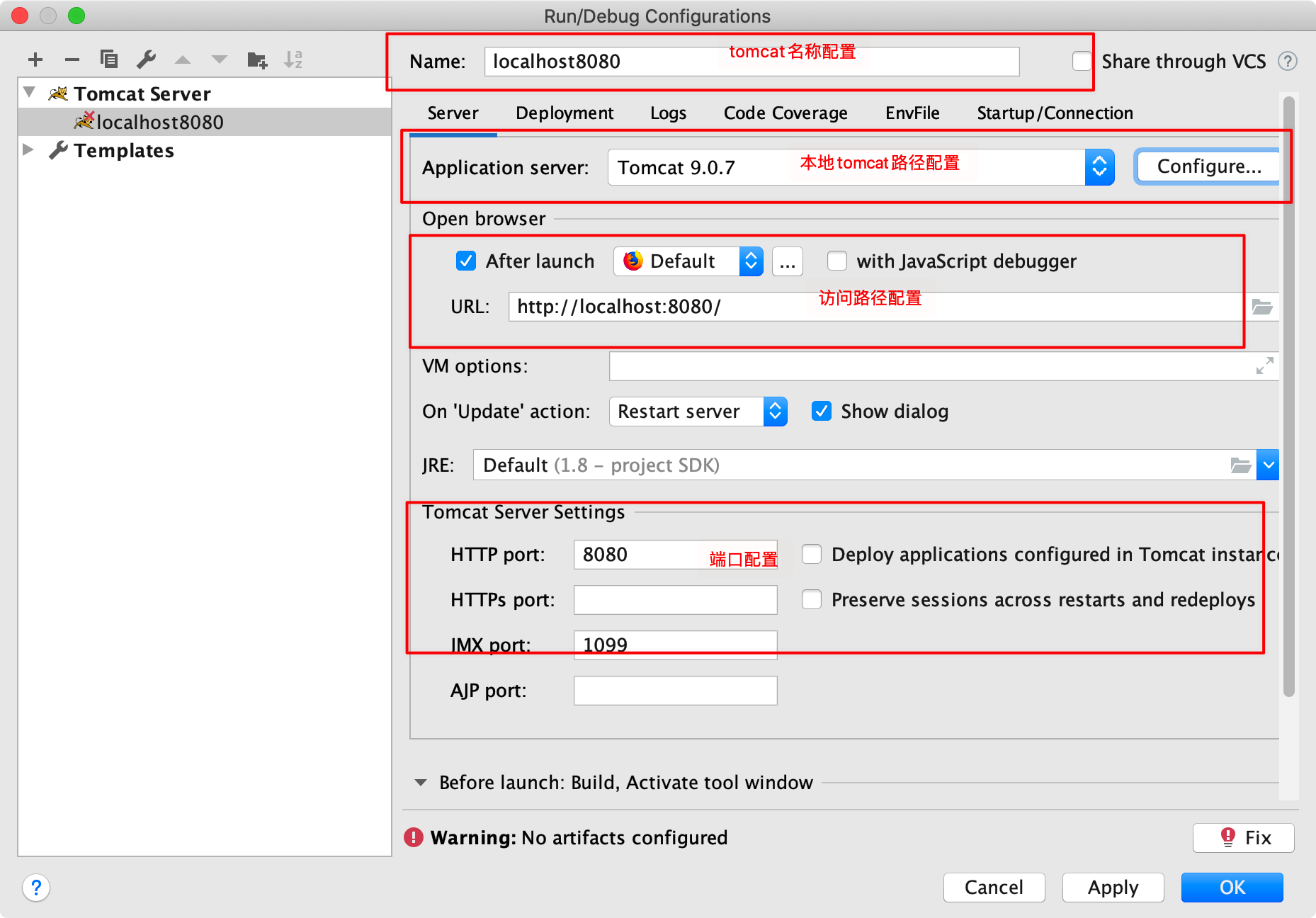Click the Fix button
The height and width of the screenshot is (918, 1316).
click(x=1244, y=838)
